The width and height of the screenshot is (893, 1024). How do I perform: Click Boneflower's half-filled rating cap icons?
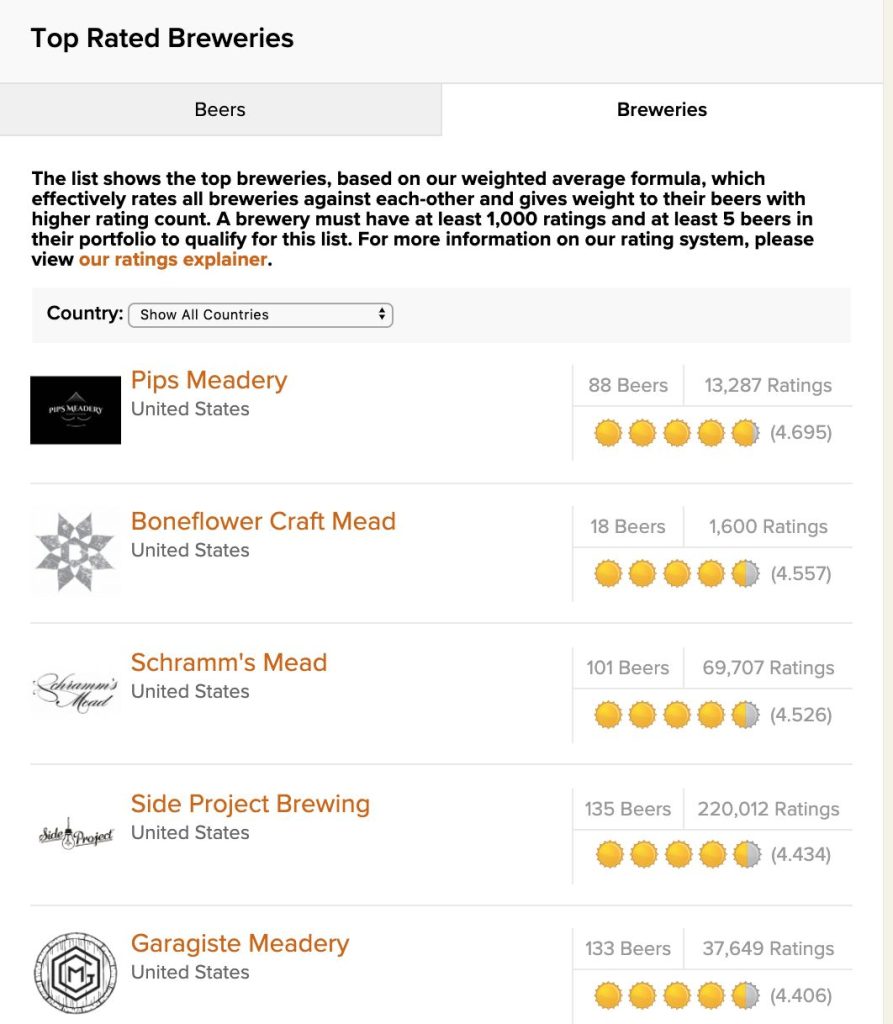(677, 574)
